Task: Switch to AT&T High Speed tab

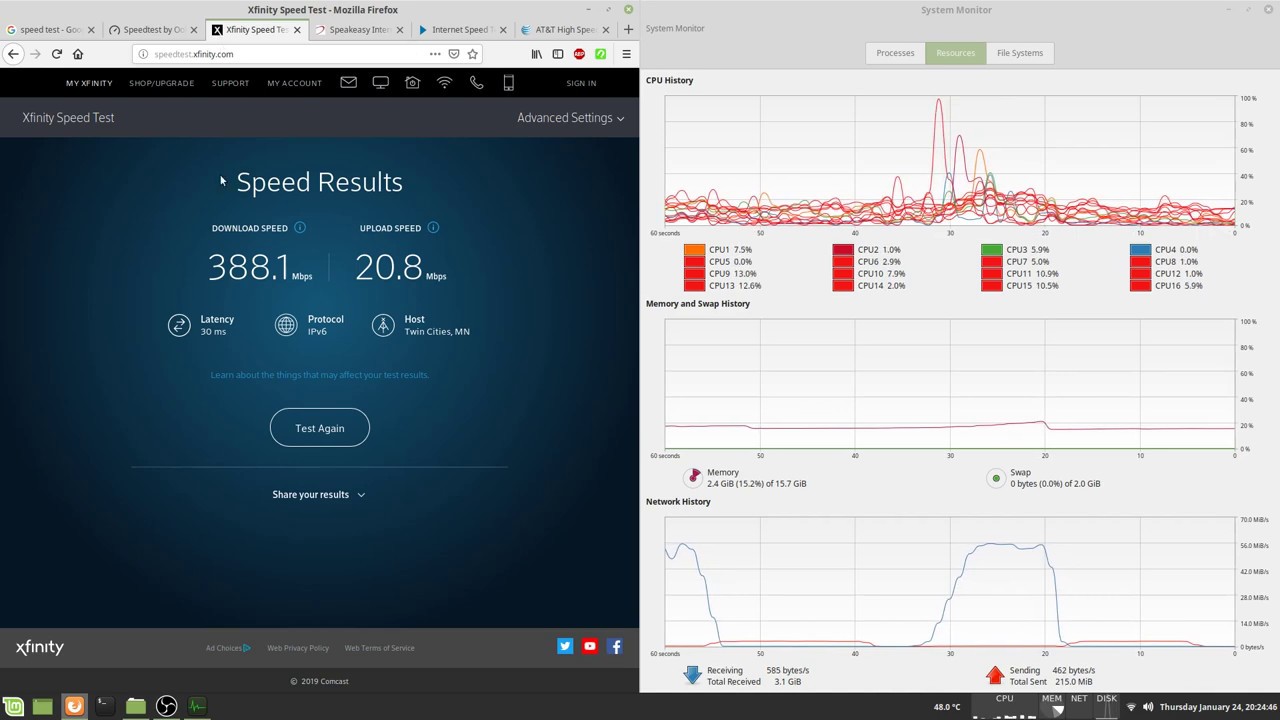Action: tap(564, 29)
